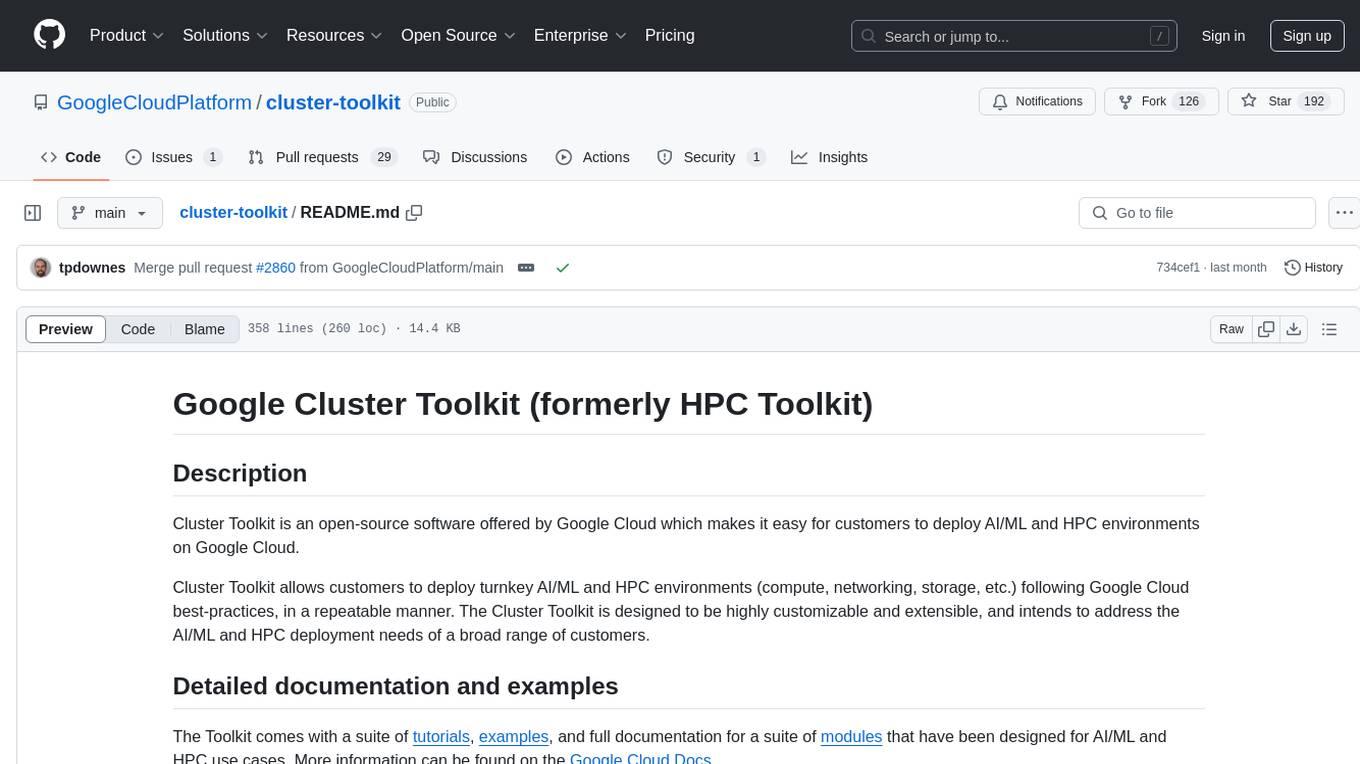Click the Public repository badge
The height and width of the screenshot is (764, 1360).
click(x=433, y=102)
